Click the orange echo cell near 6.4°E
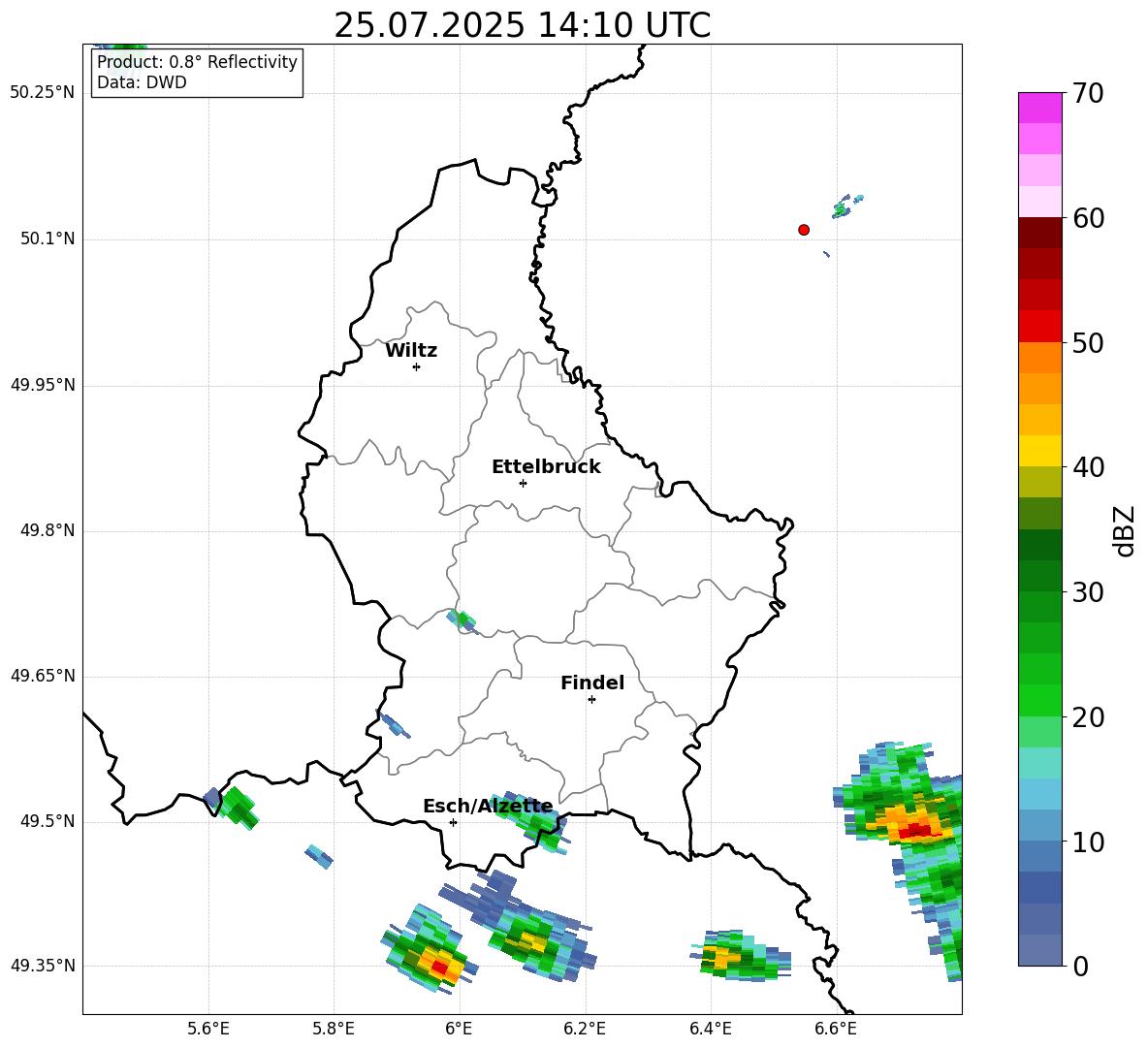1148x1048 pixels. click(x=723, y=956)
